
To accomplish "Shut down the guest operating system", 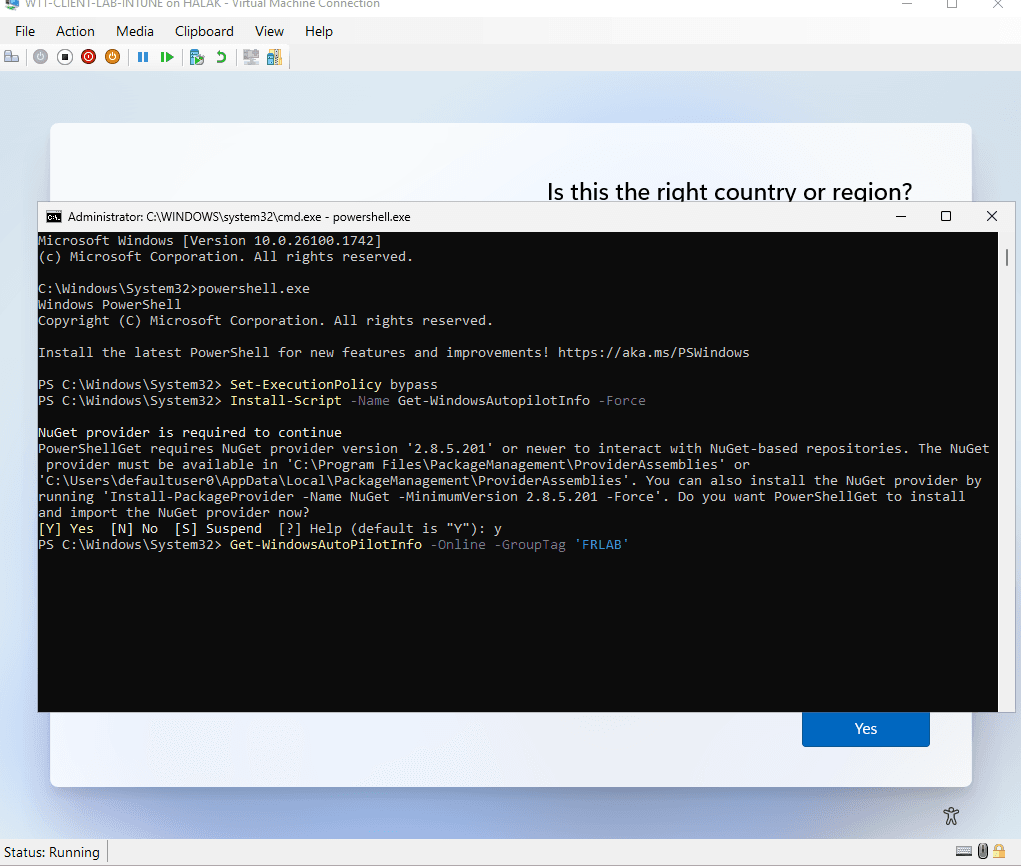I will point(88,57).
